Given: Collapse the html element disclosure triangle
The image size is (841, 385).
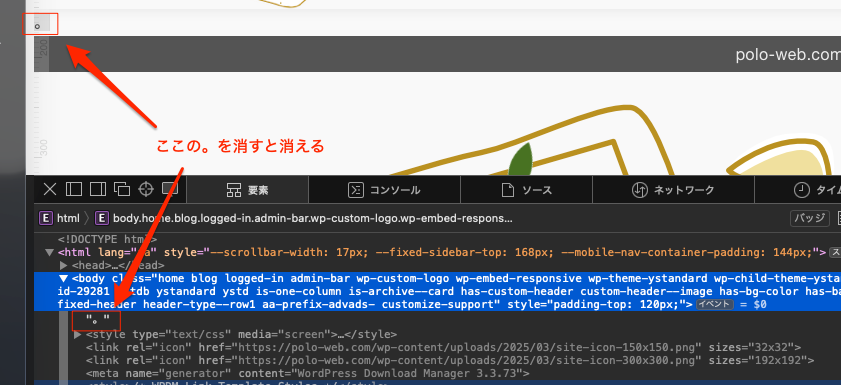Looking at the screenshot, I should pyautogui.click(x=50, y=252).
